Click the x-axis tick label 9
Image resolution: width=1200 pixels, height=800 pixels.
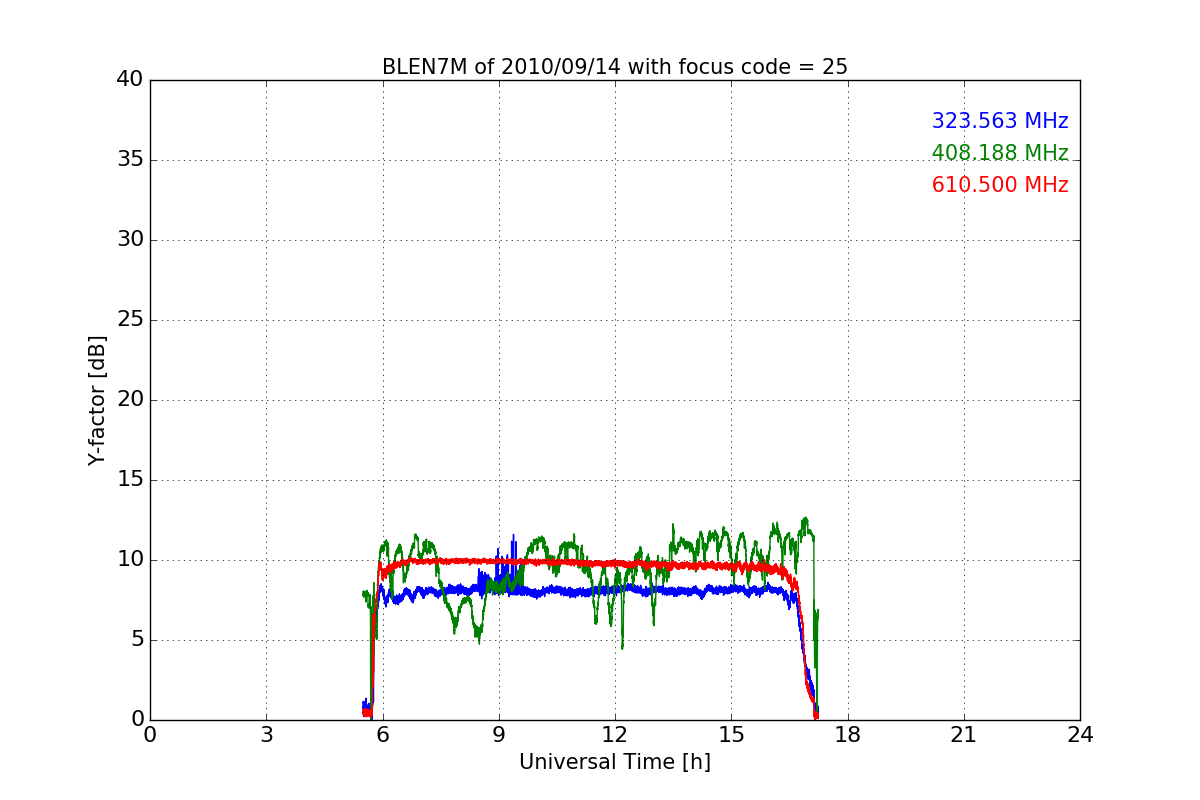499,735
